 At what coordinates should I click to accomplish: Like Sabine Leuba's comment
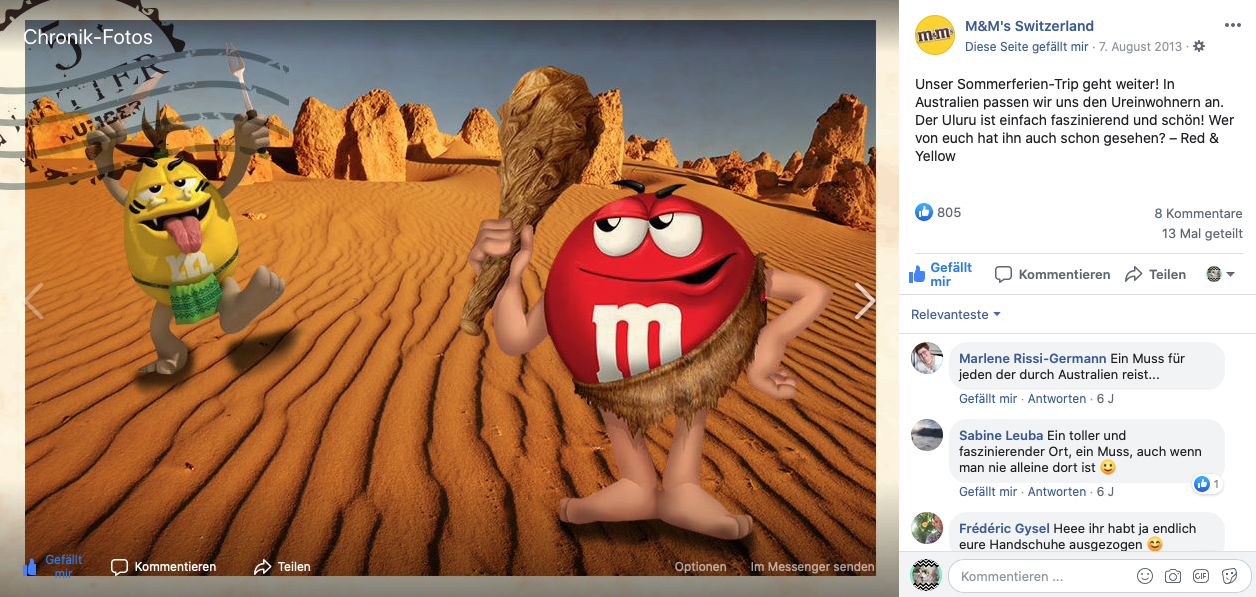point(988,492)
